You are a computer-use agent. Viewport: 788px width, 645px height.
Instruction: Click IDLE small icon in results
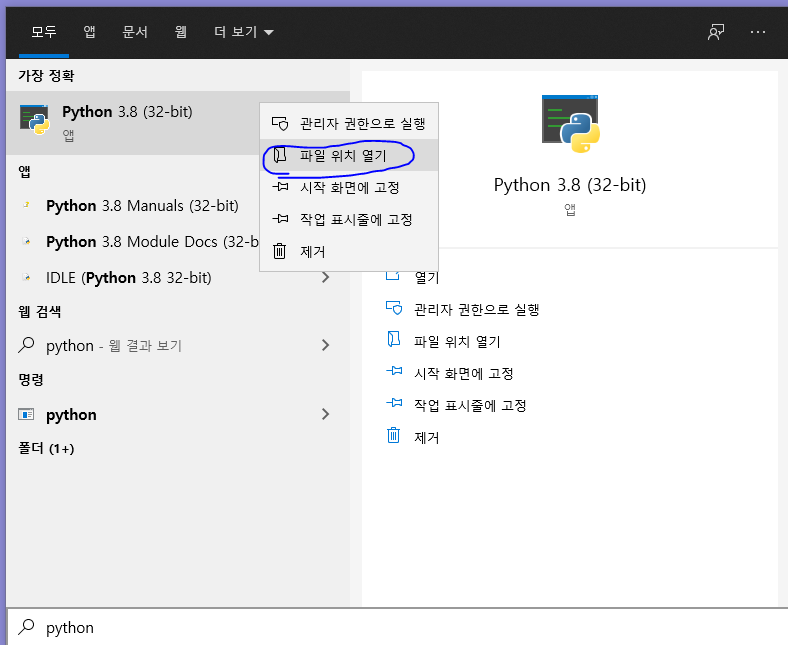pyautogui.click(x=27, y=277)
